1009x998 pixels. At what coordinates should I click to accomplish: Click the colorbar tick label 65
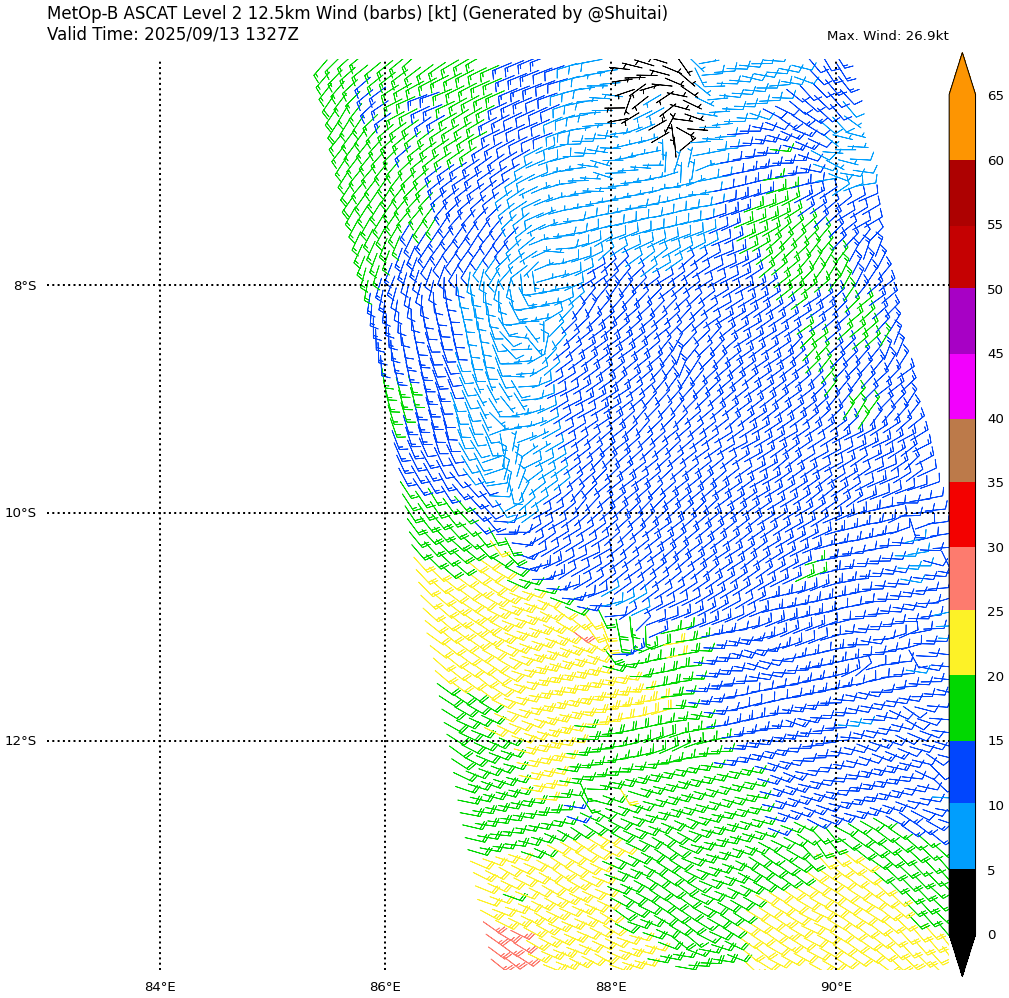click(995, 96)
